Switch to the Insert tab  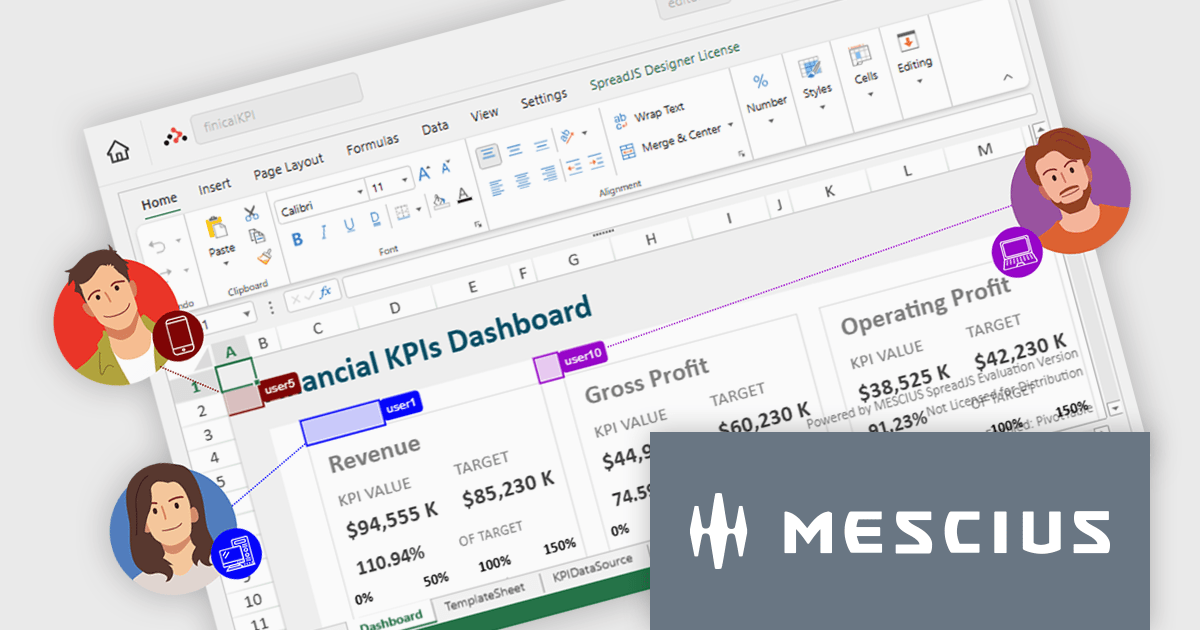pyautogui.click(x=214, y=186)
